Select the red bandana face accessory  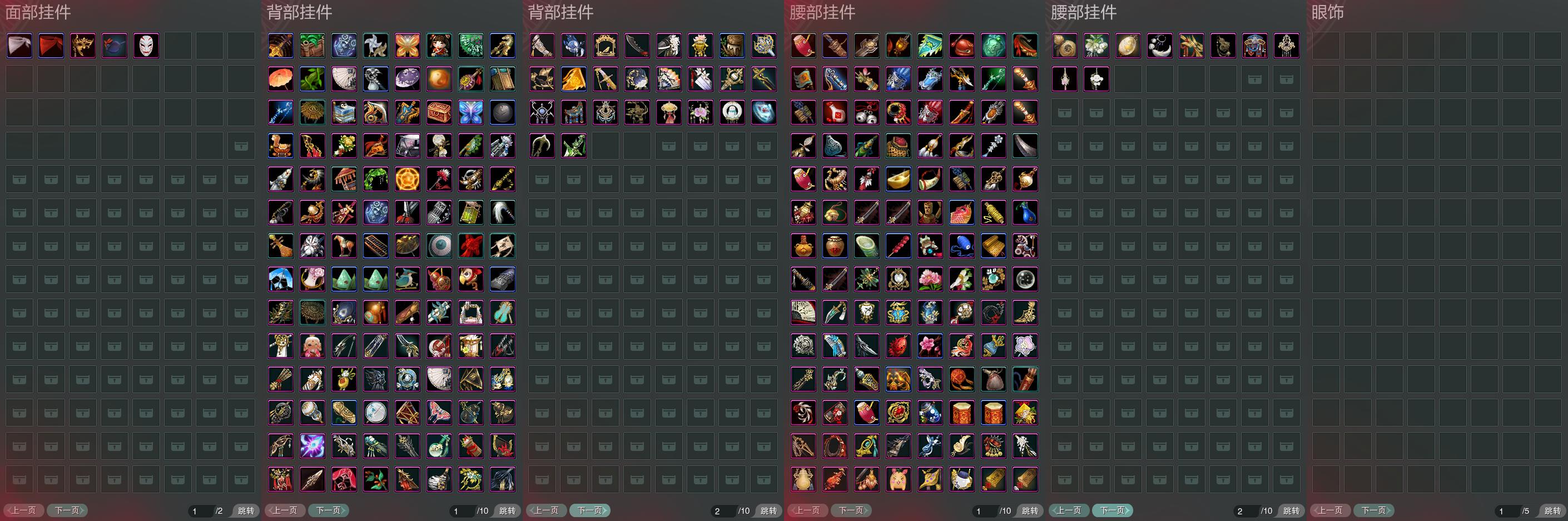[51, 46]
